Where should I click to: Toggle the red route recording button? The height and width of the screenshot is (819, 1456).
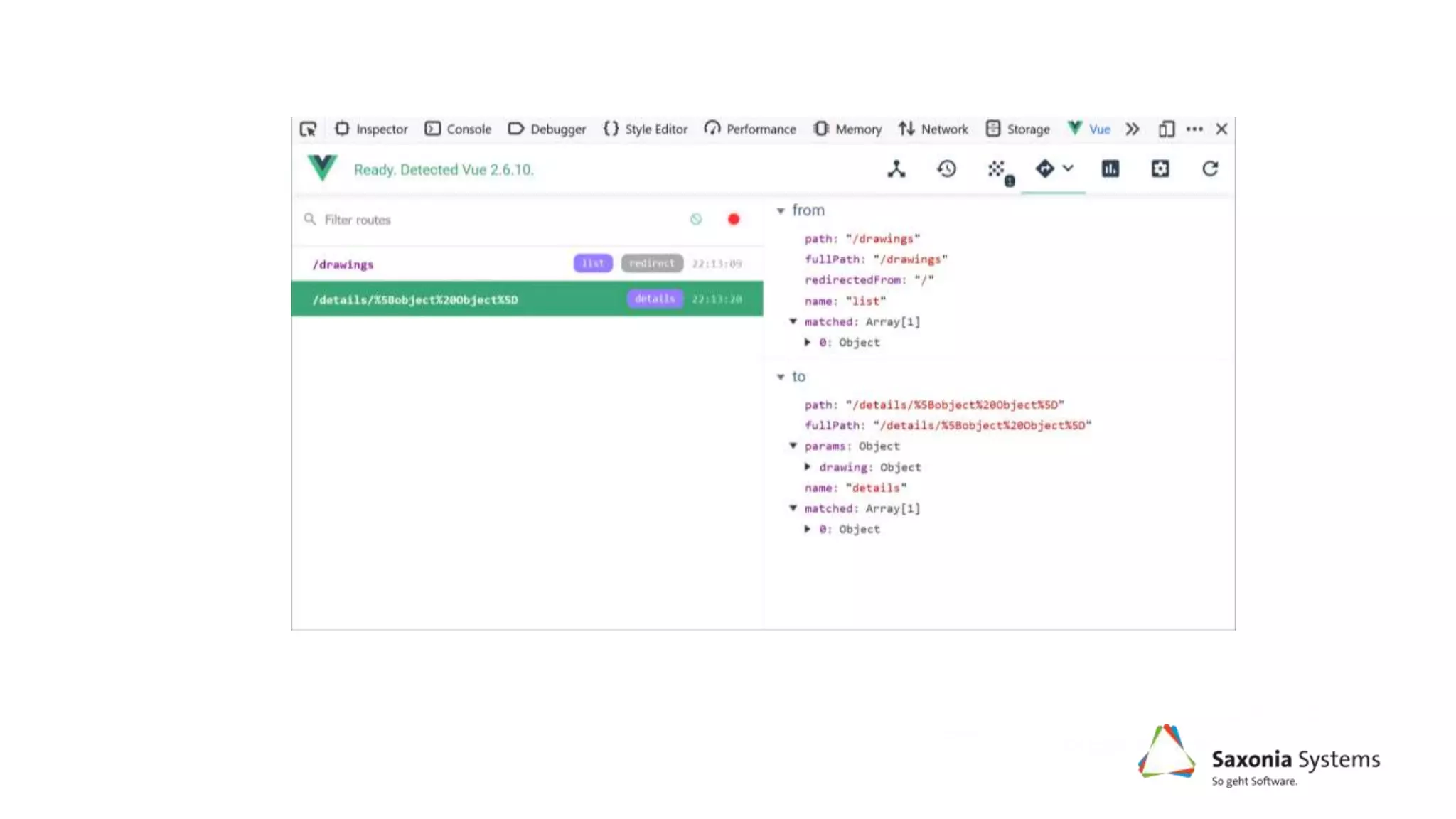(734, 219)
